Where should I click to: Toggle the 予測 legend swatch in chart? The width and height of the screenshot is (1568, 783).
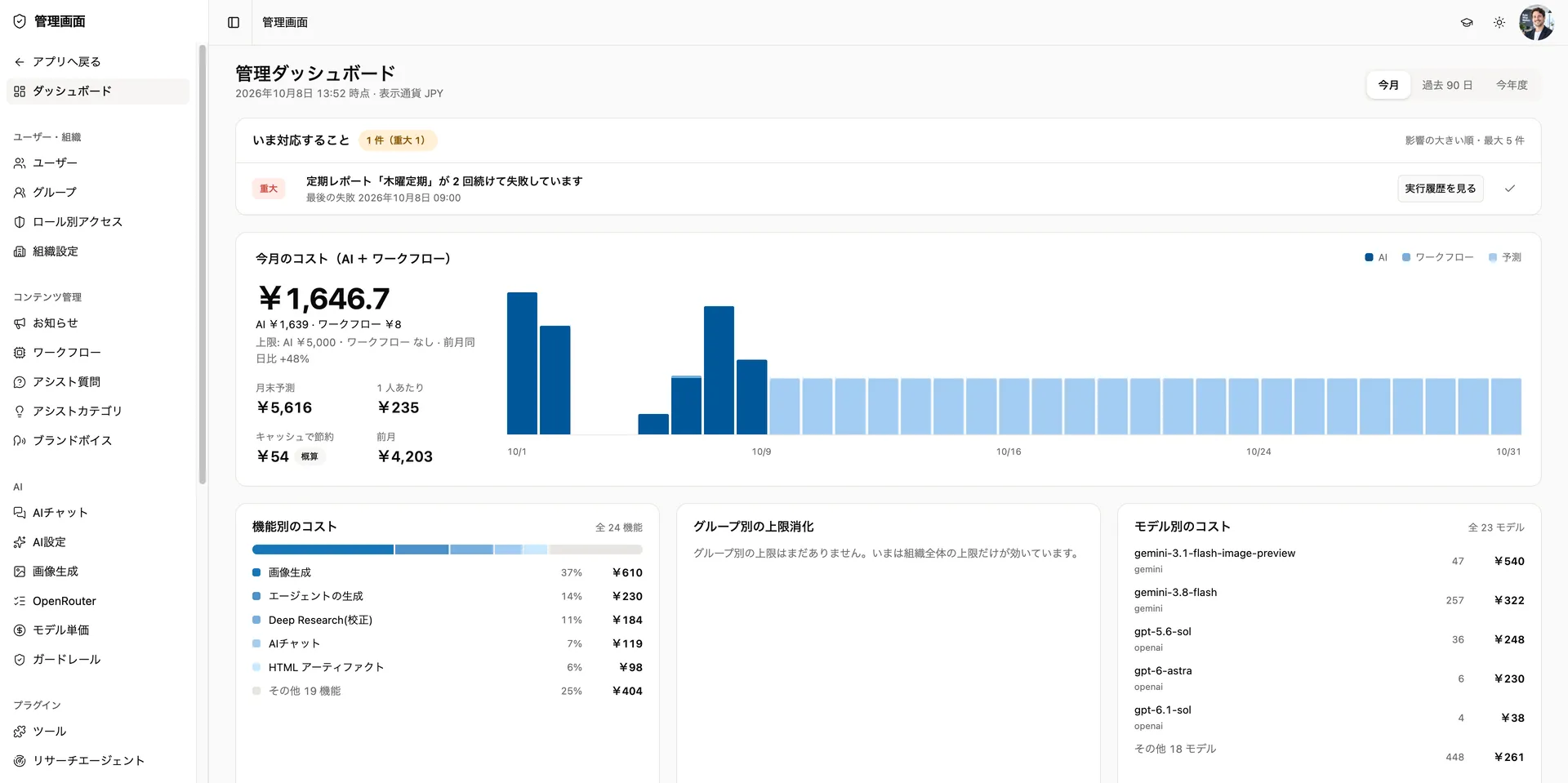[x=1493, y=257]
